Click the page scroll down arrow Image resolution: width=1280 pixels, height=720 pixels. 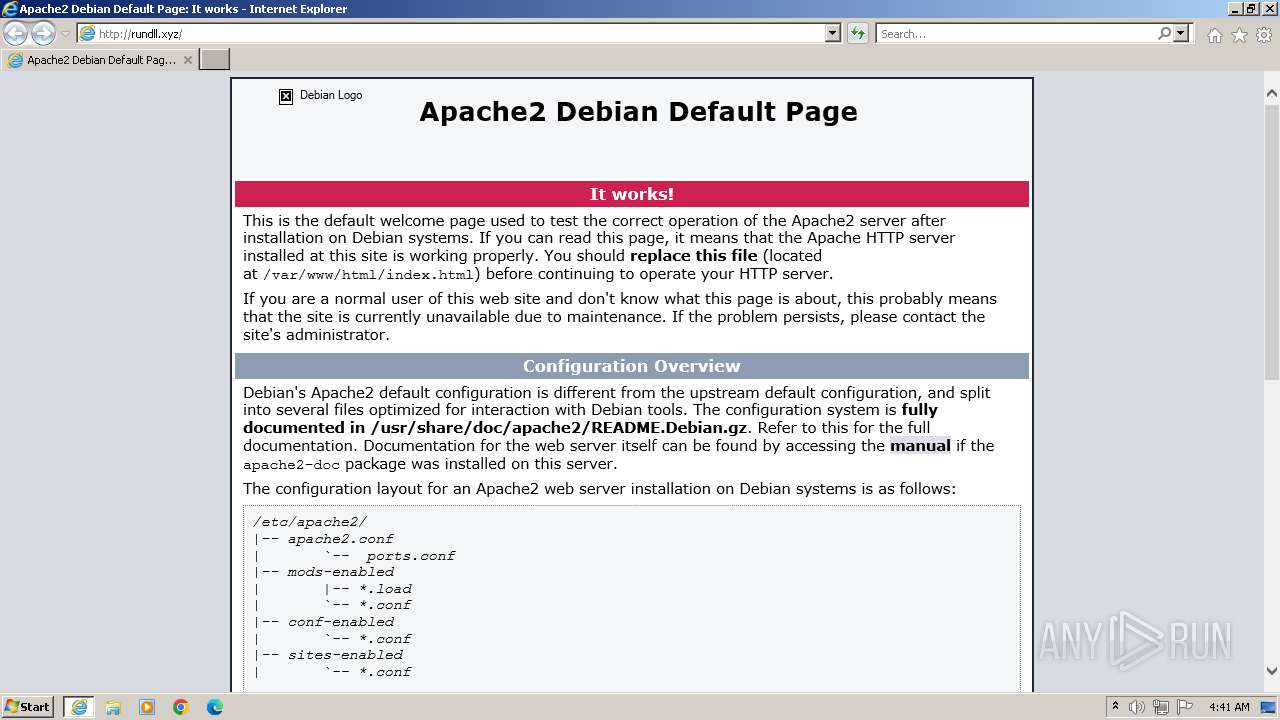1272,672
